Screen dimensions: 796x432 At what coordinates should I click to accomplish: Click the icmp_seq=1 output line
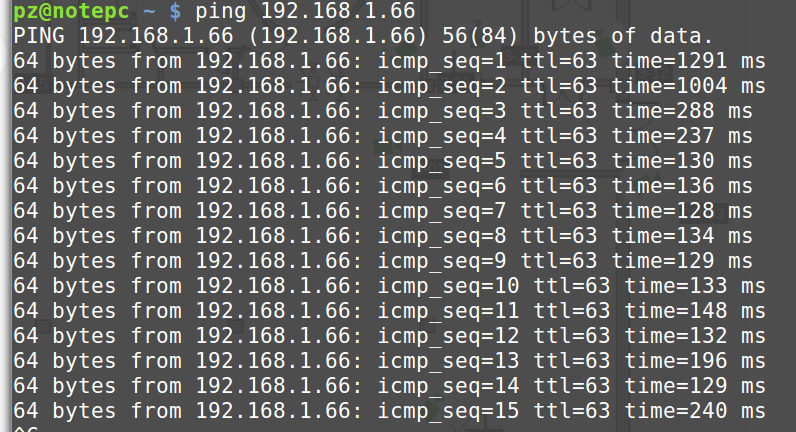[389, 61]
